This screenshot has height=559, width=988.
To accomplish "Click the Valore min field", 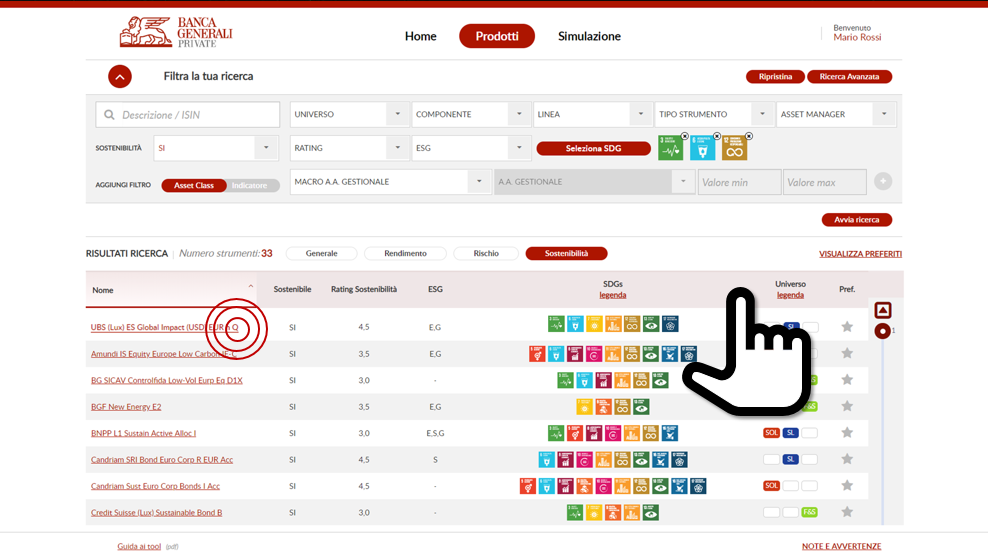I will [x=739, y=182].
